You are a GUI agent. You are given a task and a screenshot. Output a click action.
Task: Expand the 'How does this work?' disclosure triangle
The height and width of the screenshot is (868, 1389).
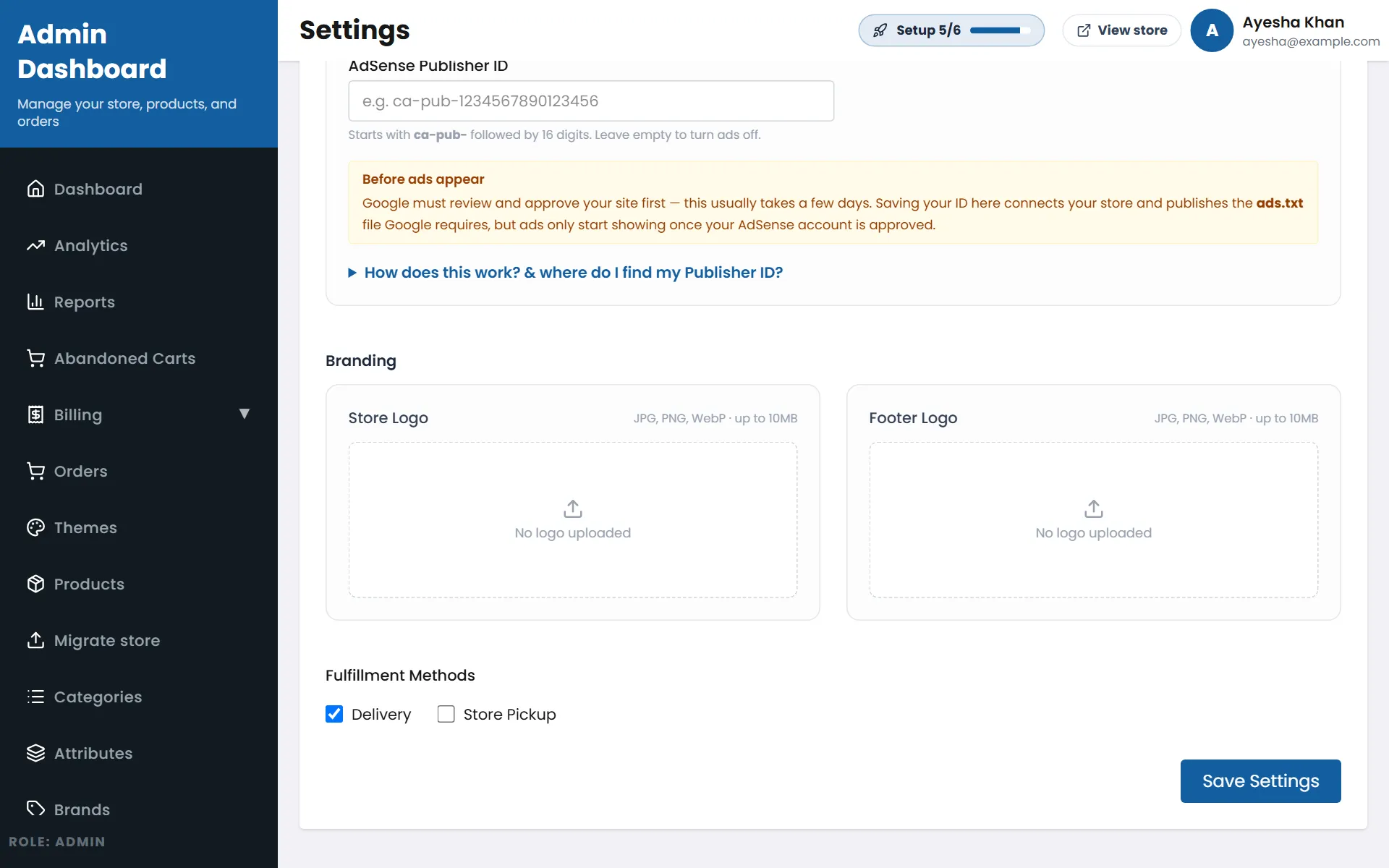point(352,273)
